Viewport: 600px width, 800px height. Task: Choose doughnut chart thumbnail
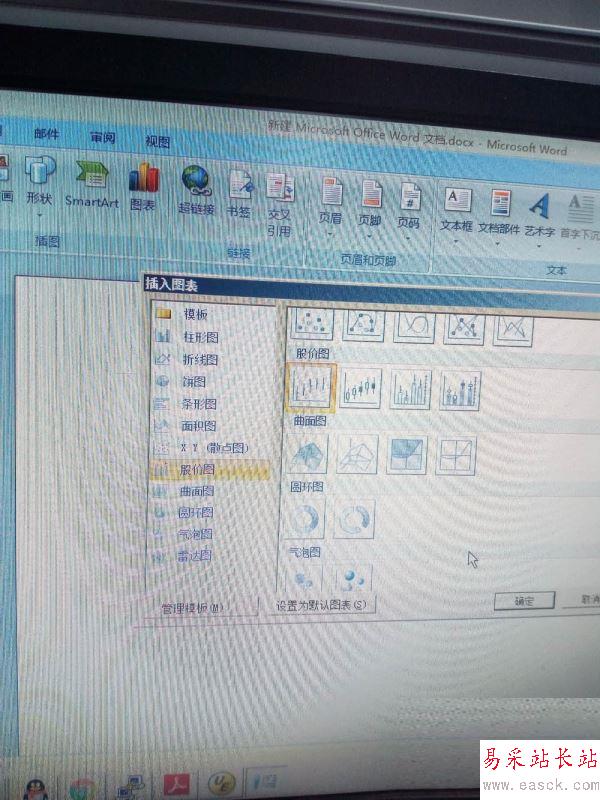click(305, 519)
